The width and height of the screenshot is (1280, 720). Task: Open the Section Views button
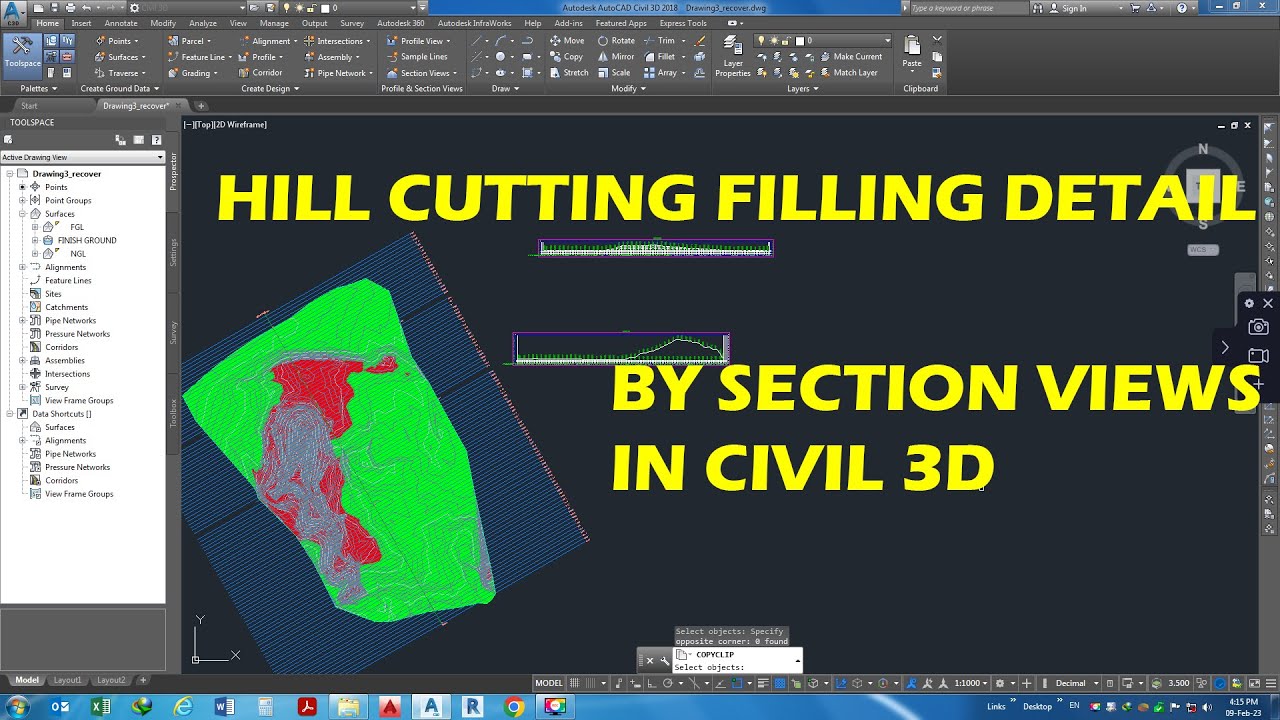point(420,73)
